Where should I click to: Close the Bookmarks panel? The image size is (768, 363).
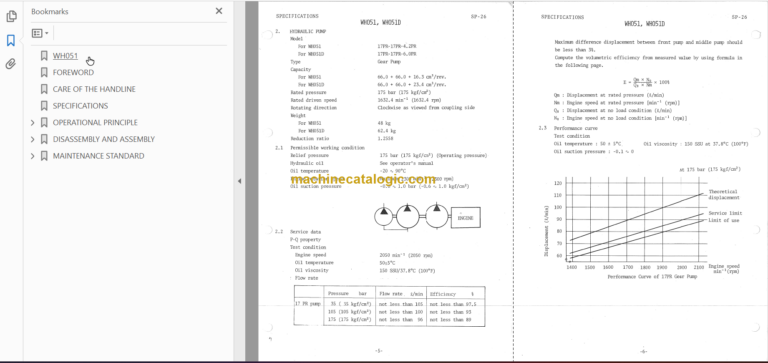(219, 11)
